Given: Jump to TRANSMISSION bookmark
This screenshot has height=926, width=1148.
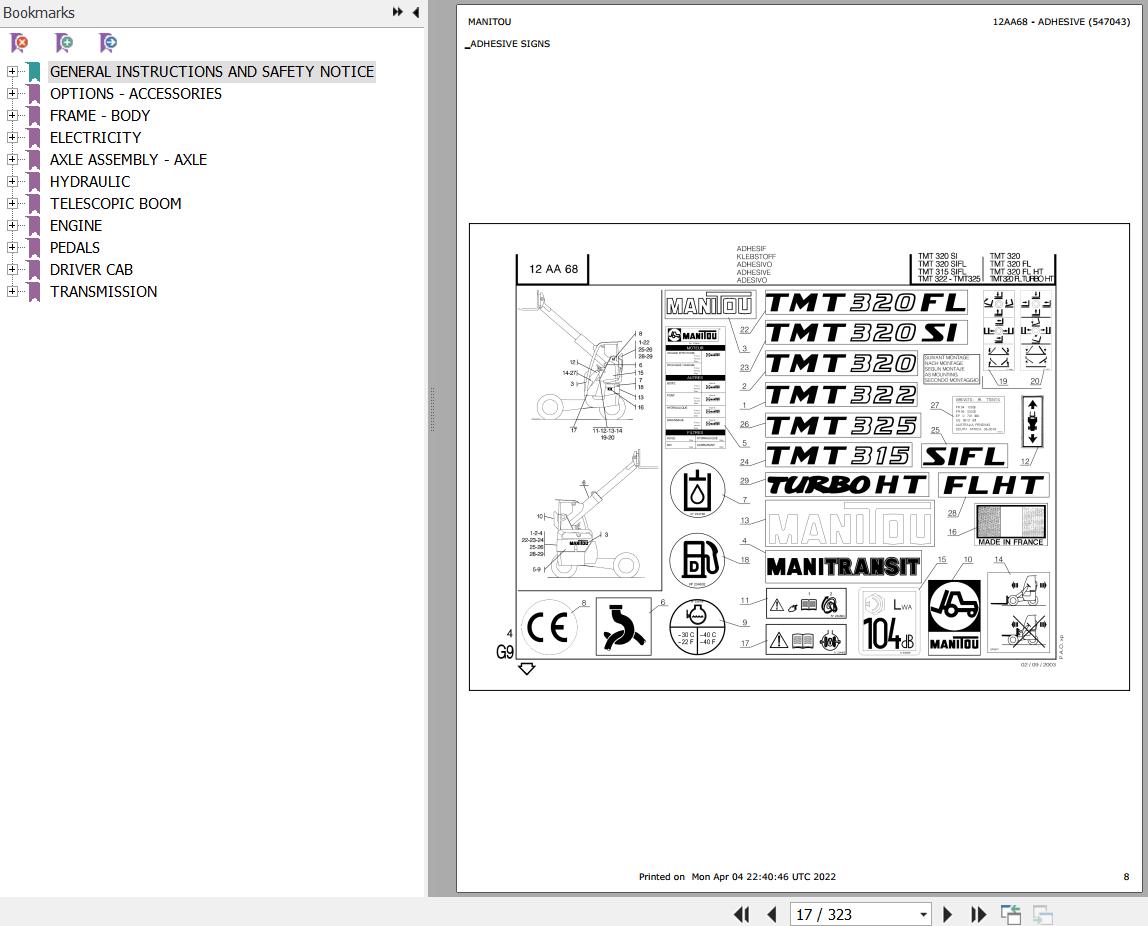Looking at the screenshot, I should coord(103,291).
